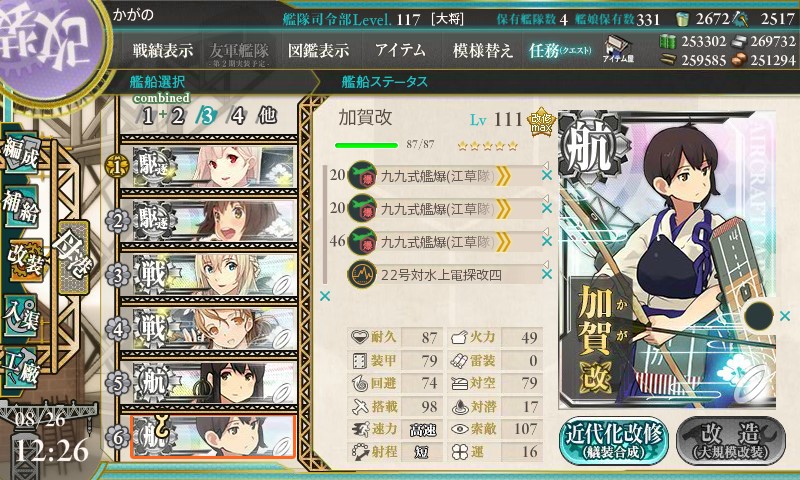Open the 任務 (クエスト) quest menu
Viewport: 800px width, 480px height.
[x=560, y=50]
